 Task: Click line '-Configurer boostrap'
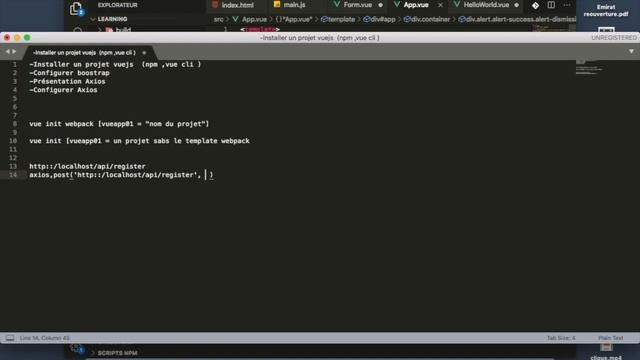tap(69, 73)
